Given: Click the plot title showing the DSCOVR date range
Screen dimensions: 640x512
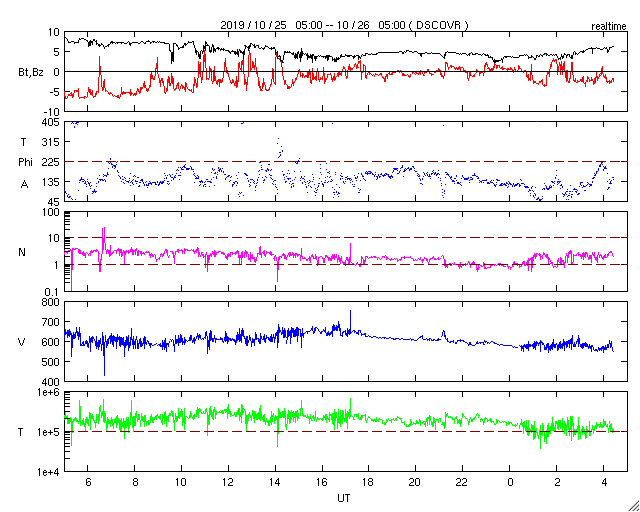Looking at the screenshot, I should click(x=344, y=25).
